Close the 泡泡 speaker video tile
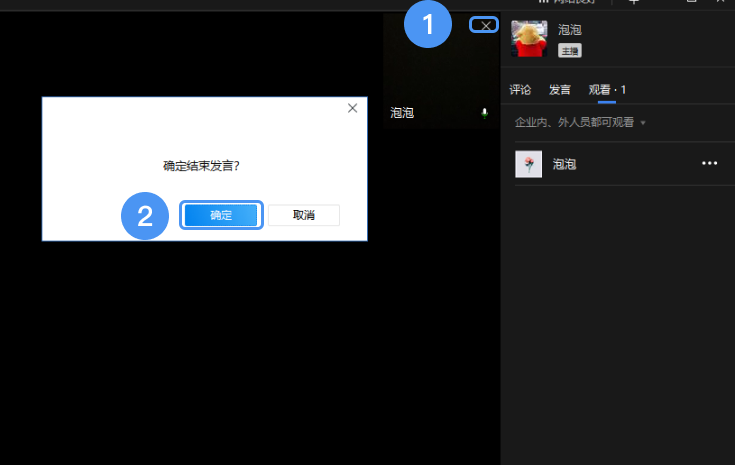735x465 pixels. pos(486,26)
